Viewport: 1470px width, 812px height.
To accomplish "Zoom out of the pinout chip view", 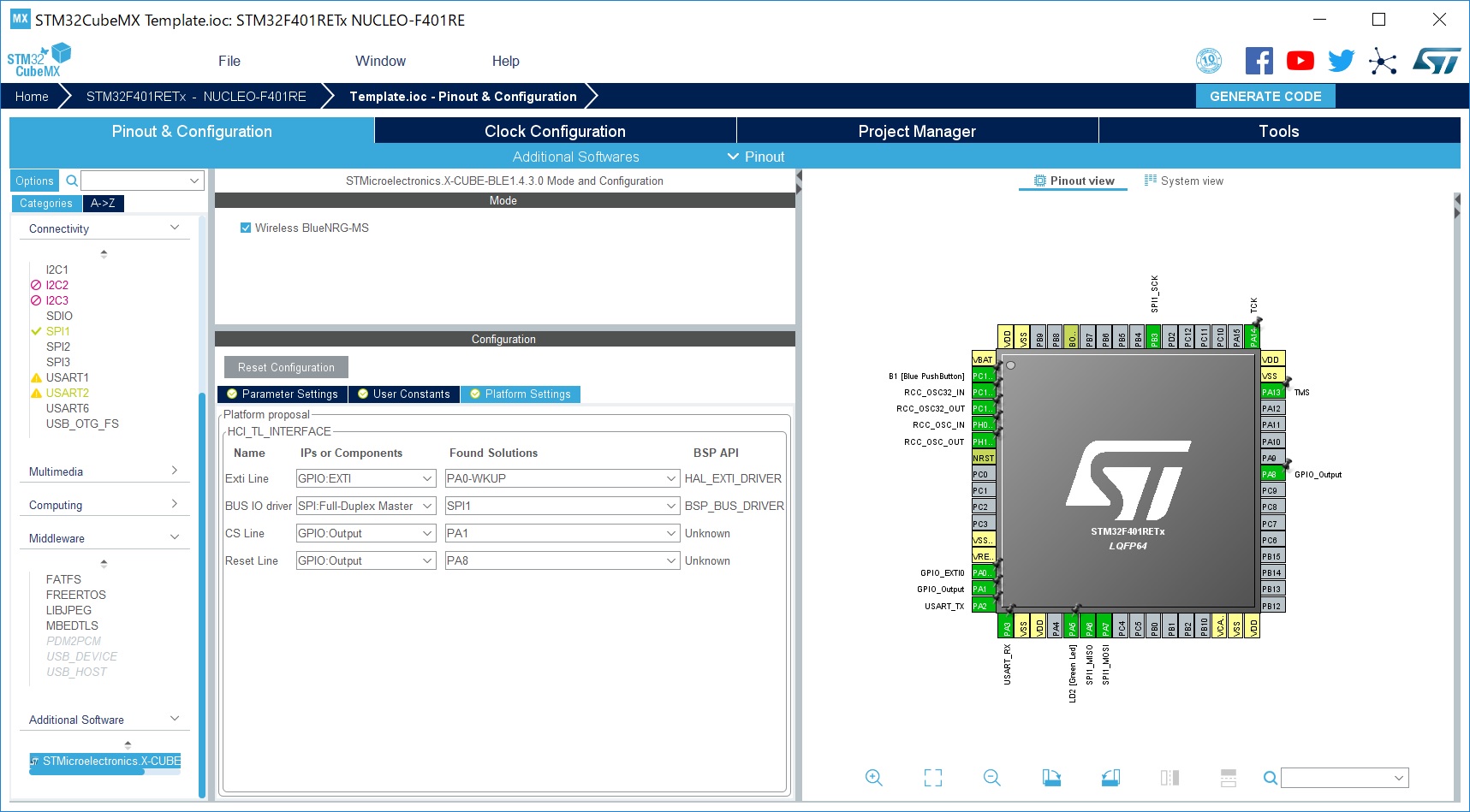I will pyautogui.click(x=992, y=777).
